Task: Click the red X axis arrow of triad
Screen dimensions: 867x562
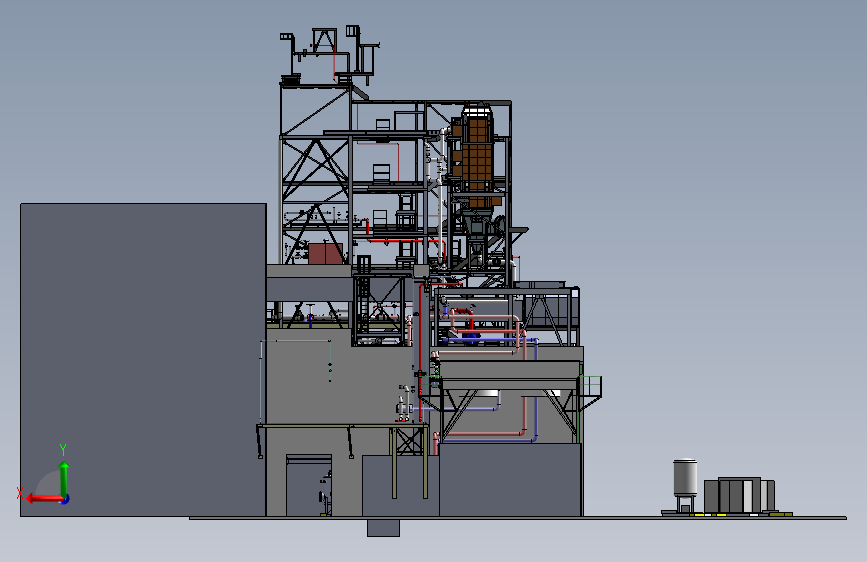Action: point(44,499)
